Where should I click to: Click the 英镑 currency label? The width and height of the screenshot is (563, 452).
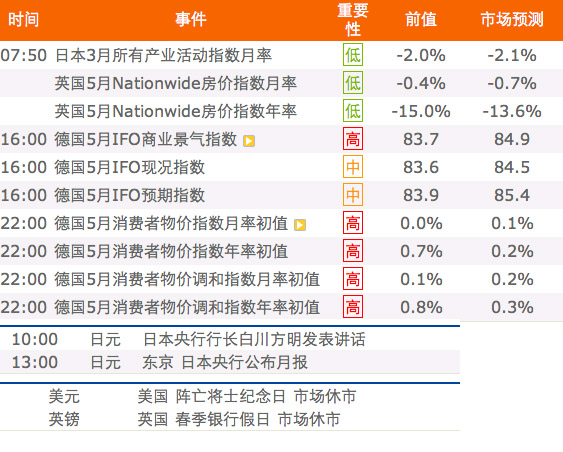tap(64, 419)
